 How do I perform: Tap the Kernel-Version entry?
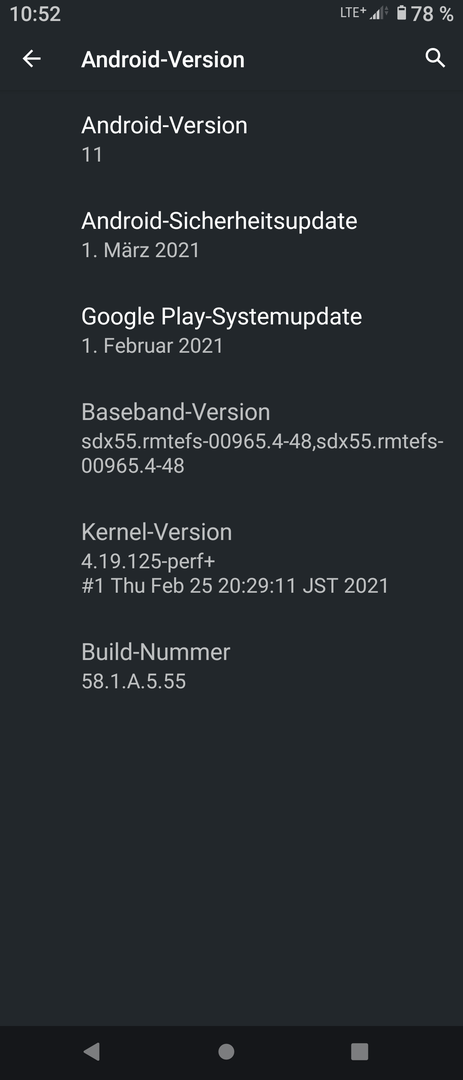tap(232, 559)
